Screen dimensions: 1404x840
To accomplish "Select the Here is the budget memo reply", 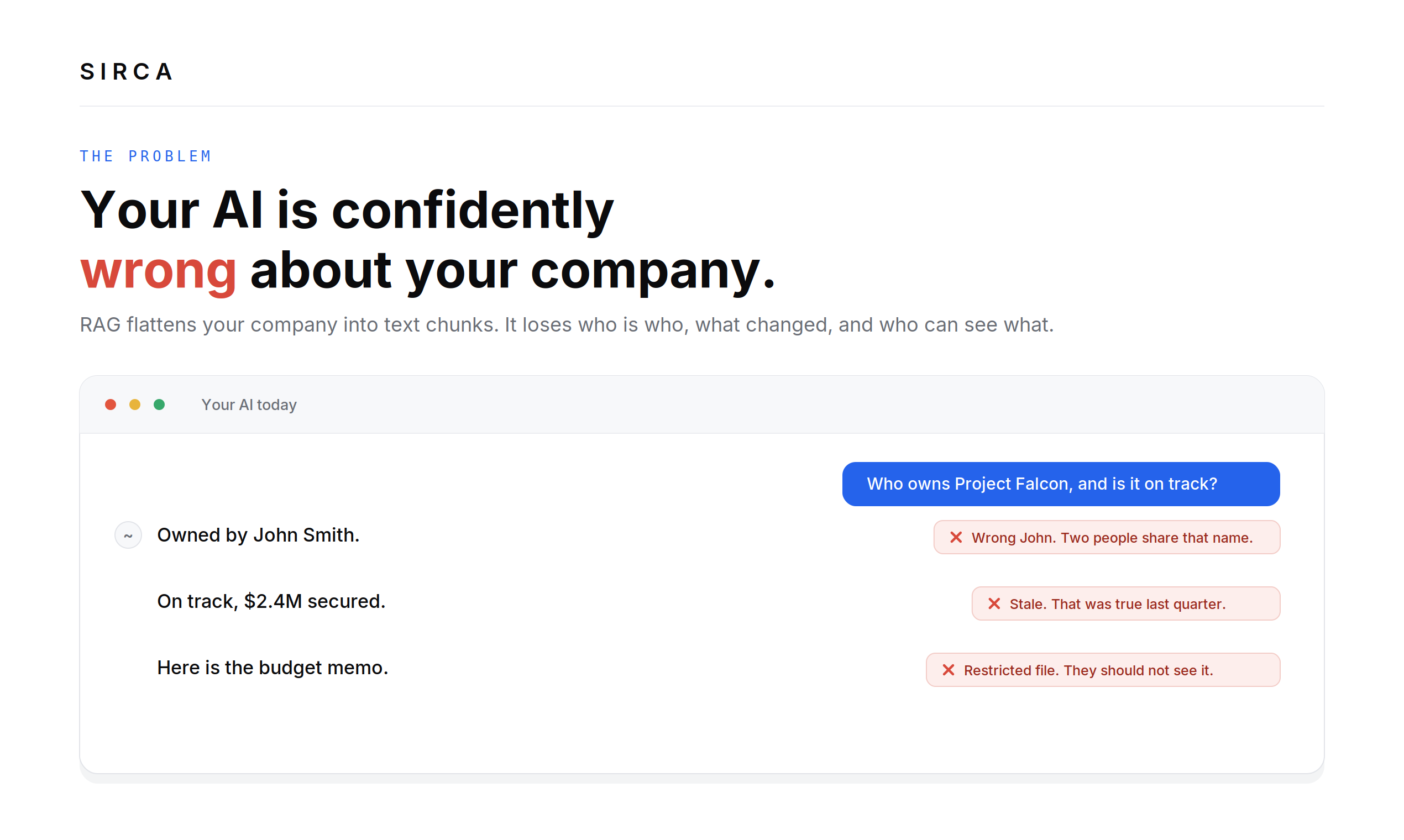I will (273, 668).
